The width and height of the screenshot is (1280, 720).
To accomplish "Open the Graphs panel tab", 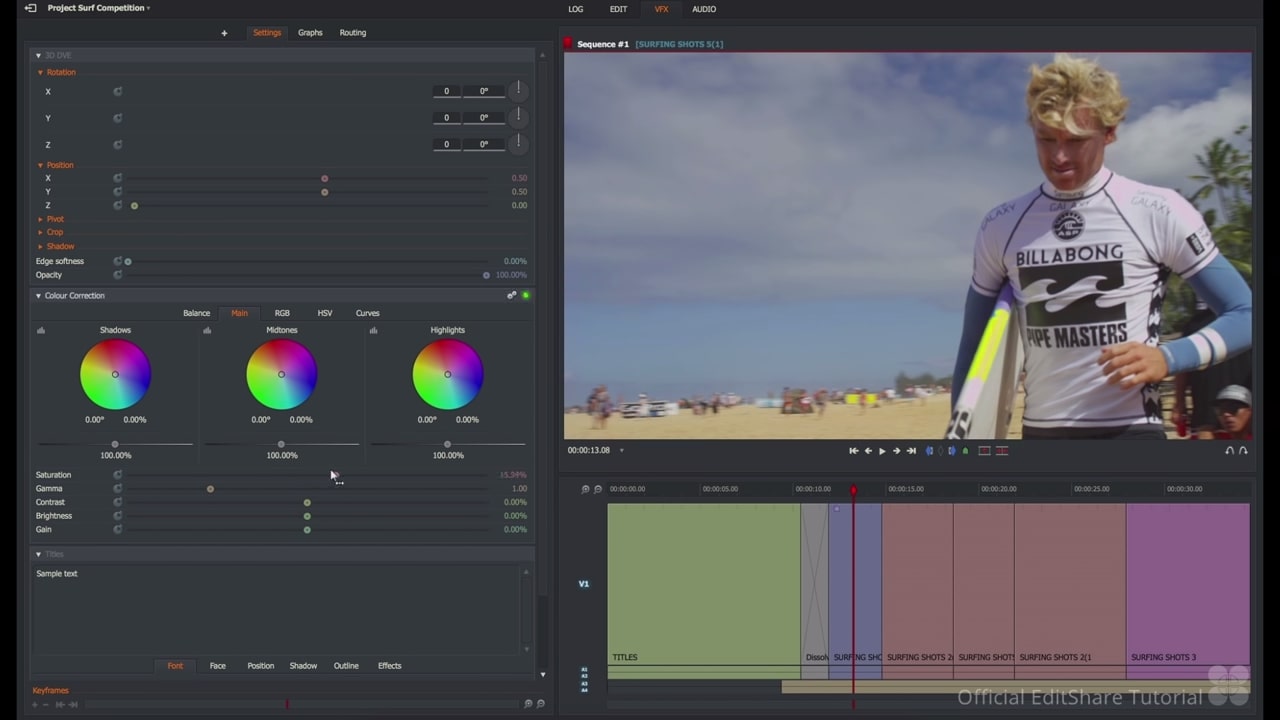I will point(310,33).
